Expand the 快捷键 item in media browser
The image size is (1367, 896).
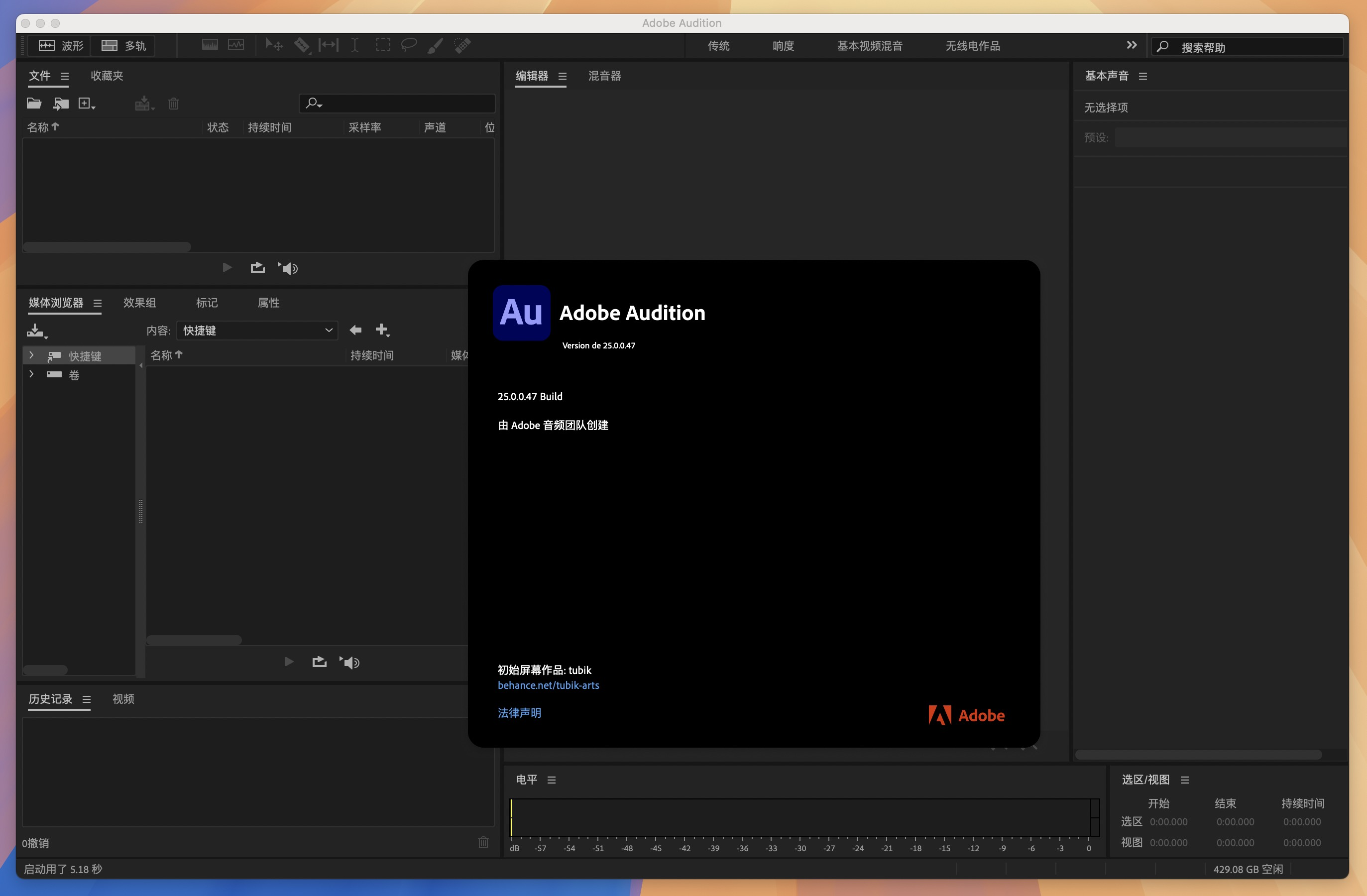pos(31,355)
